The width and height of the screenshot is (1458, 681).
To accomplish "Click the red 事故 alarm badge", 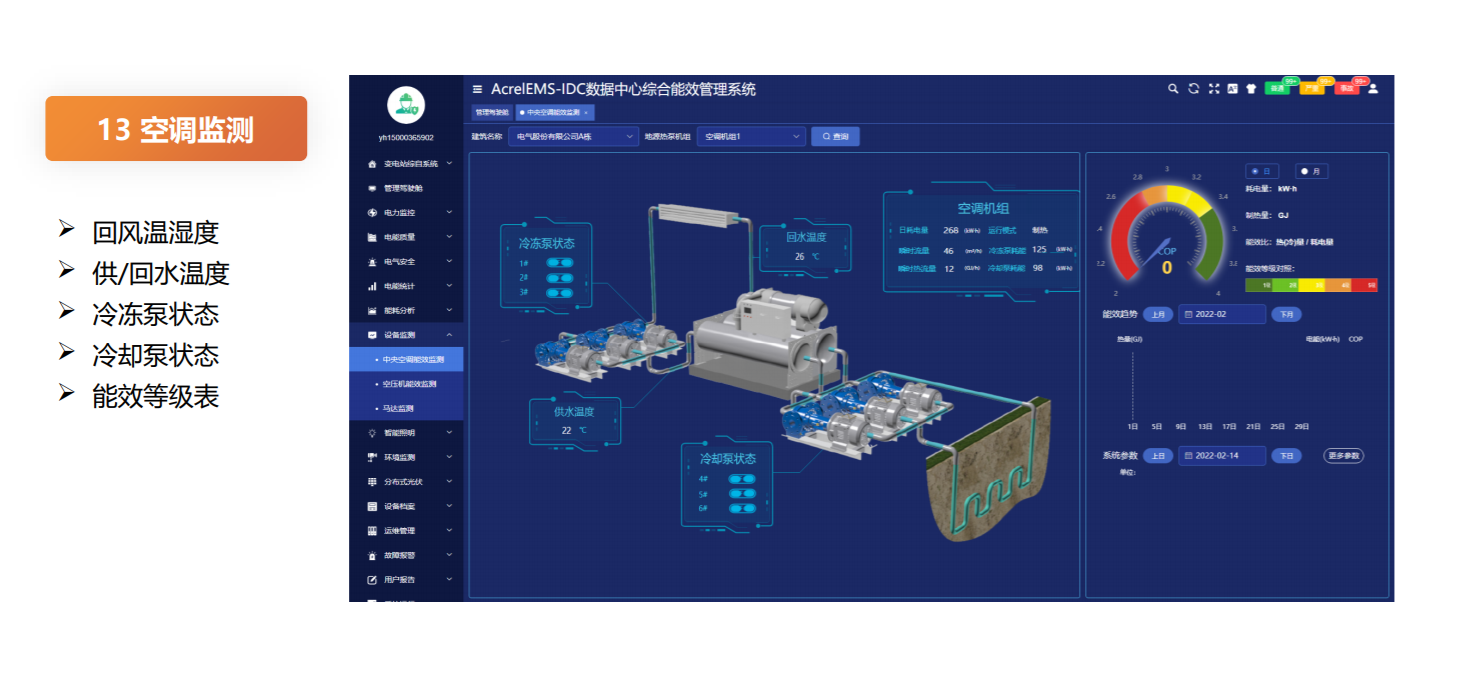I will [x=1348, y=88].
